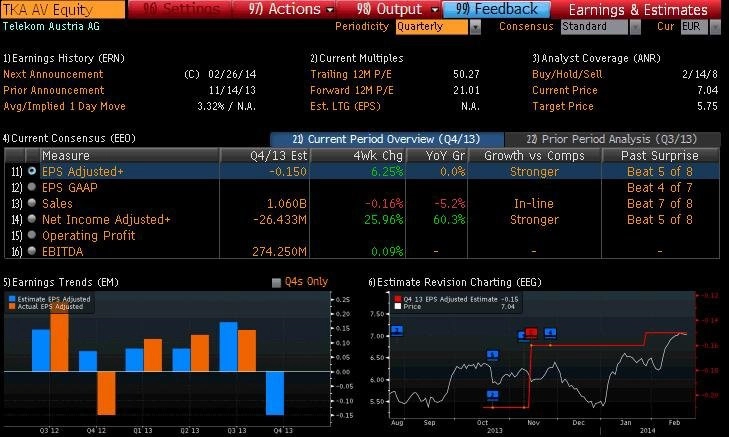Click Beat 7 of 8 in Sales row
729x437 pixels.
coord(660,203)
